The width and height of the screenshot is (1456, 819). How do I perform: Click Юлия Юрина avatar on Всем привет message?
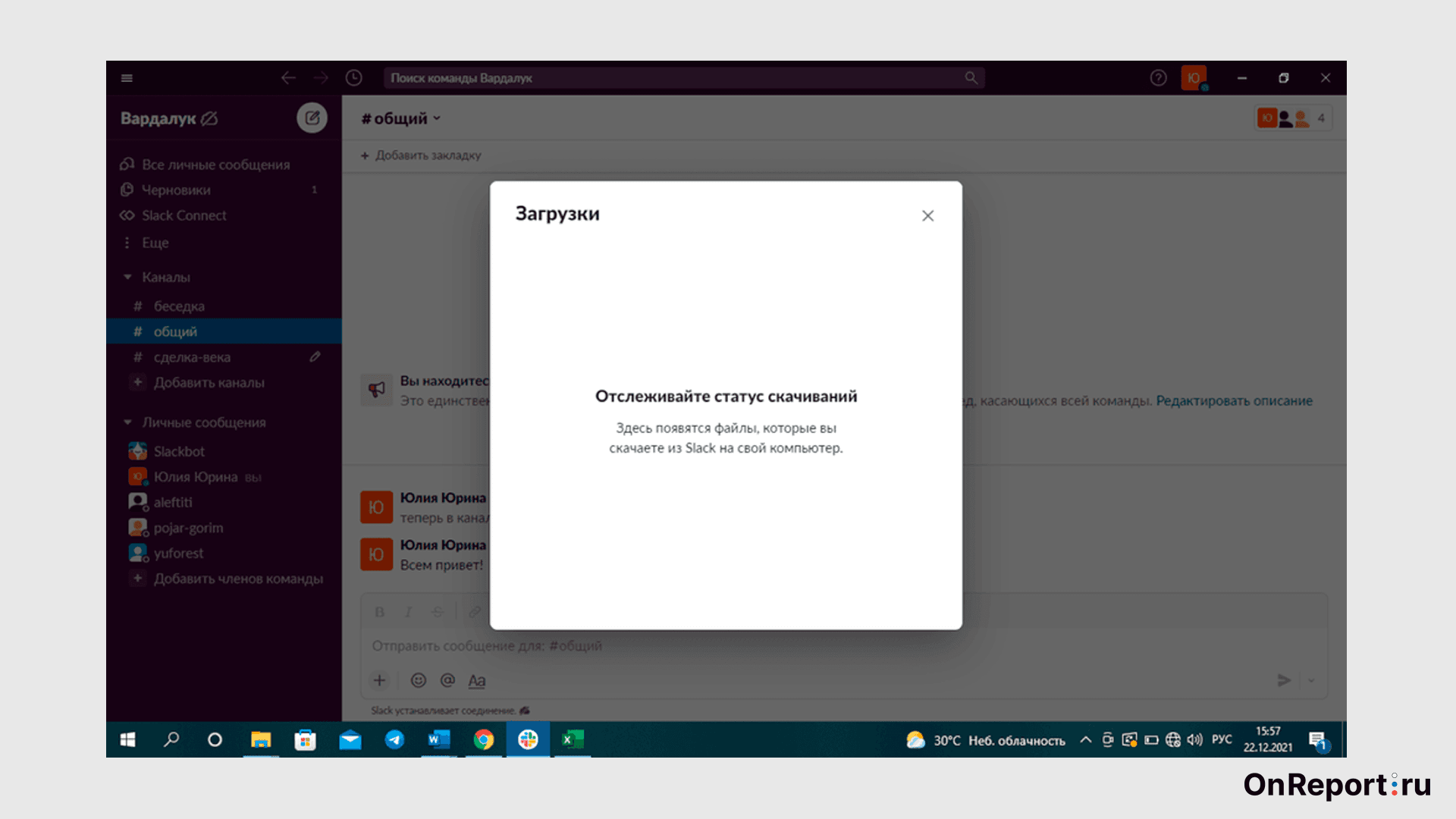[376, 554]
